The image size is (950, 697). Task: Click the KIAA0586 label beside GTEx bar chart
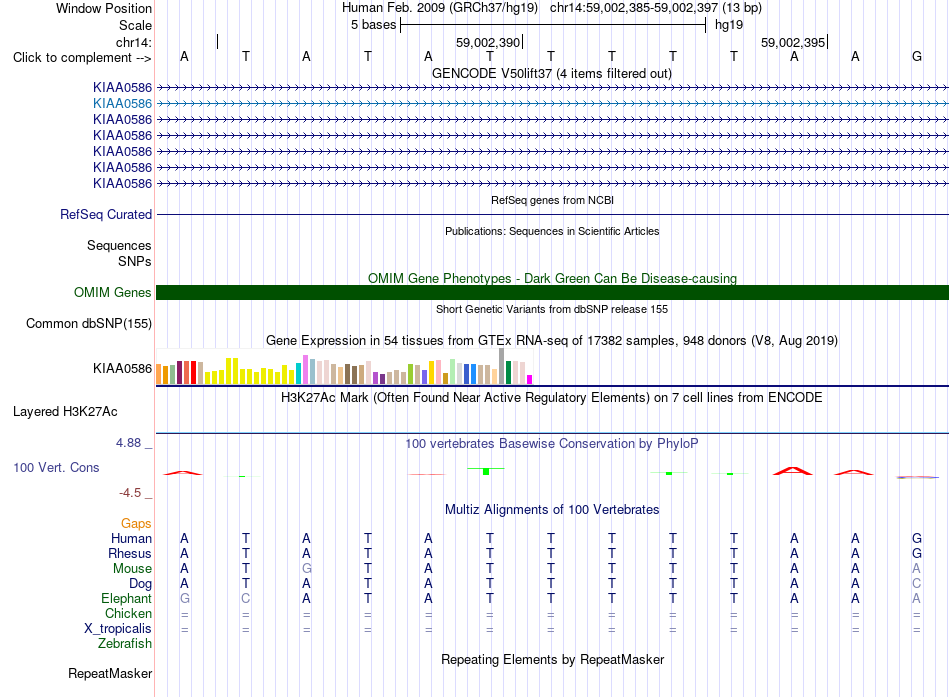pos(122,369)
